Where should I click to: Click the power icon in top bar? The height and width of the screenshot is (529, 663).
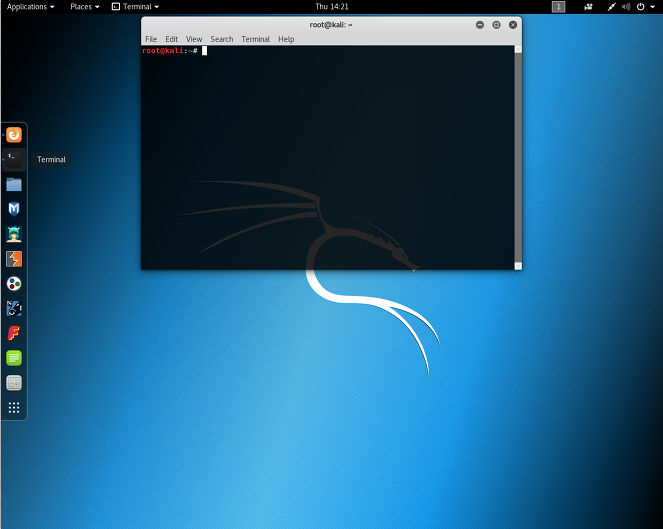tap(641, 7)
